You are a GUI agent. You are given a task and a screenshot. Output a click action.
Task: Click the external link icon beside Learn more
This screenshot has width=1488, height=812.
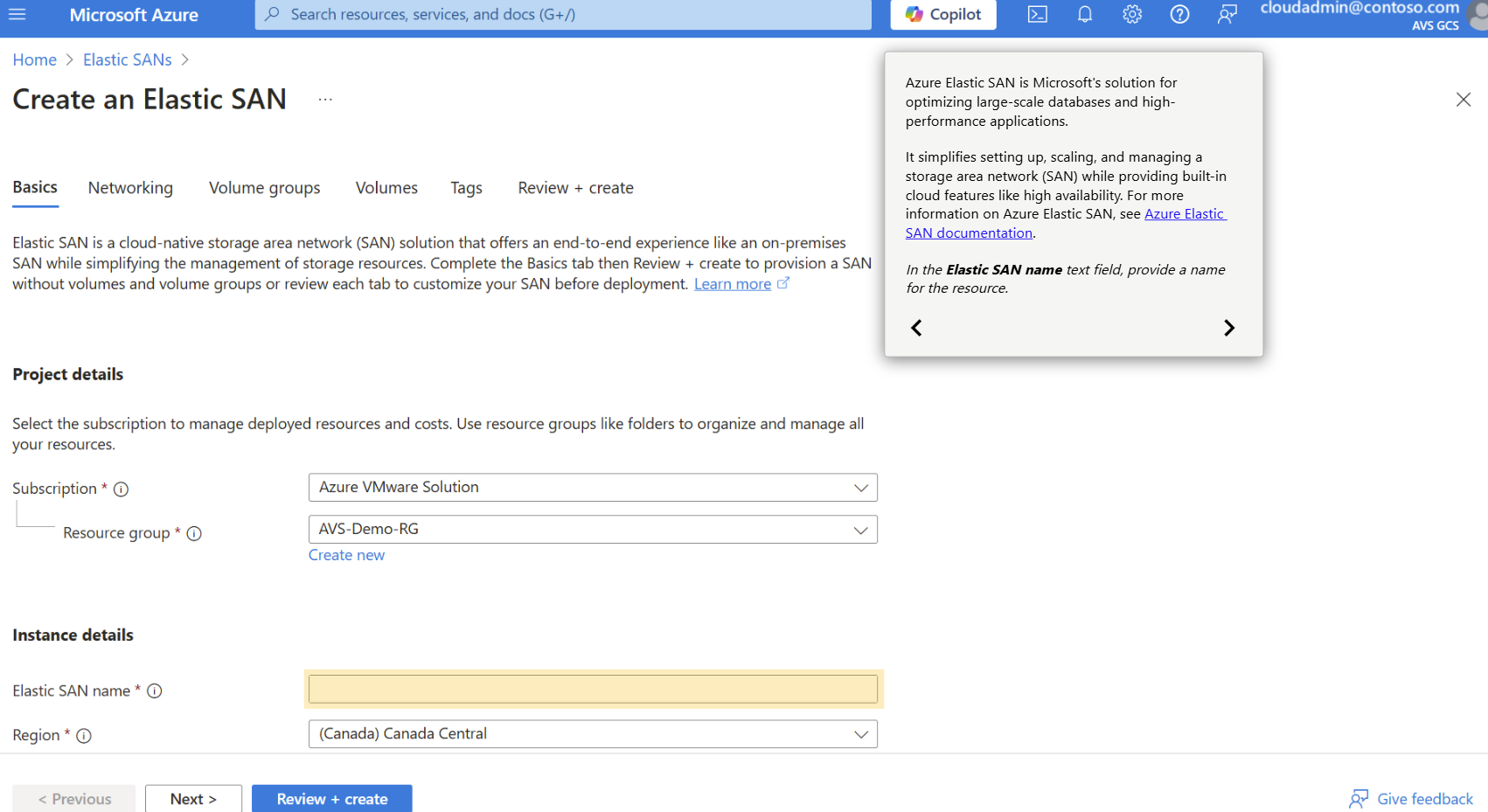tap(783, 283)
